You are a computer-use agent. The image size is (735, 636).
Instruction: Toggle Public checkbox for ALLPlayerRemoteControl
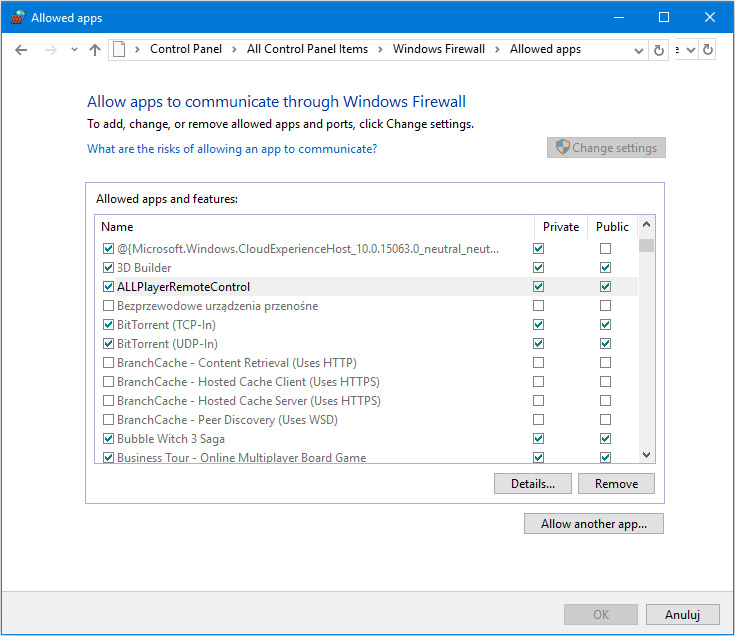[x=605, y=286]
